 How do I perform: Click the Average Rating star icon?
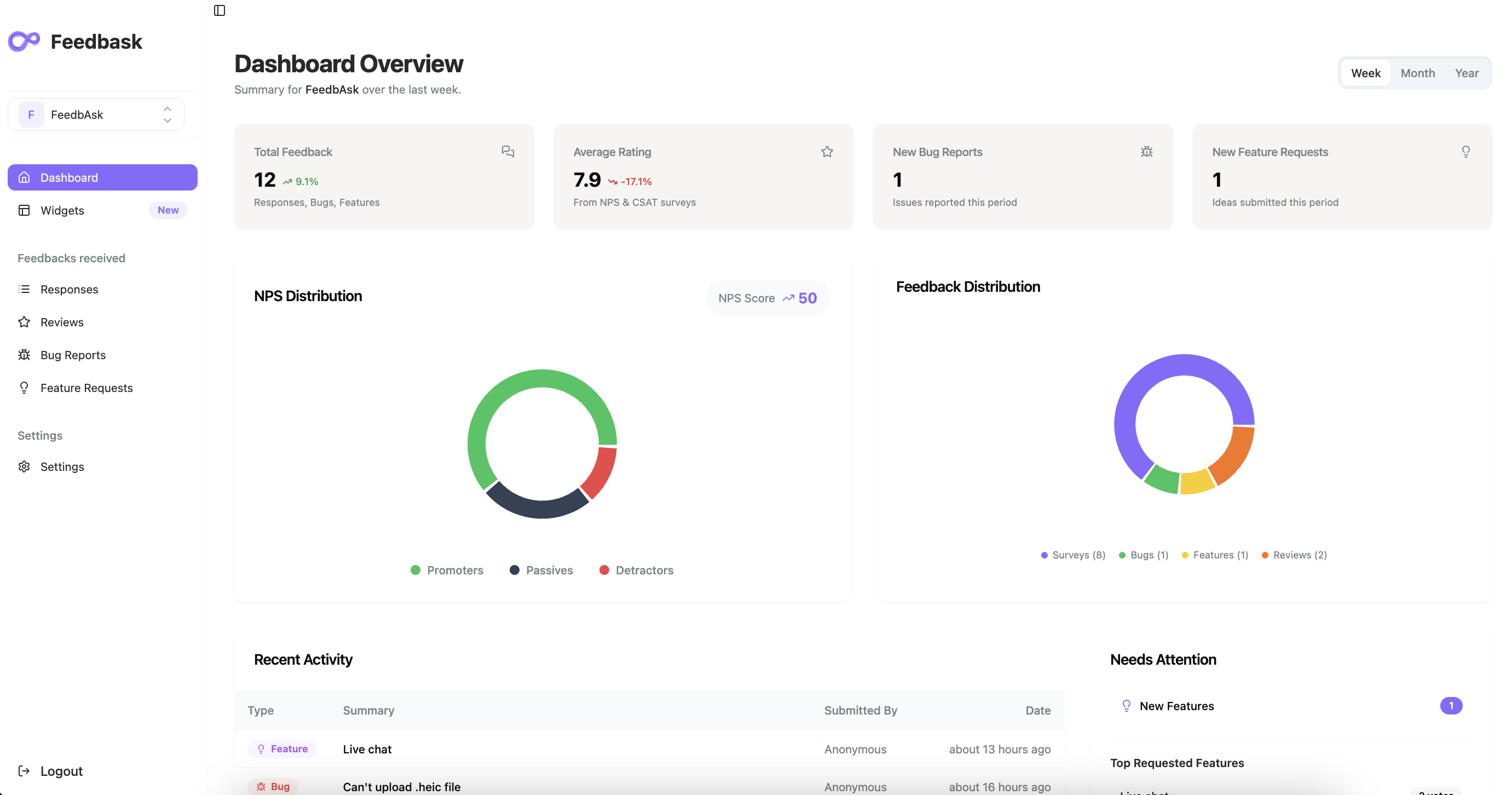(827, 152)
